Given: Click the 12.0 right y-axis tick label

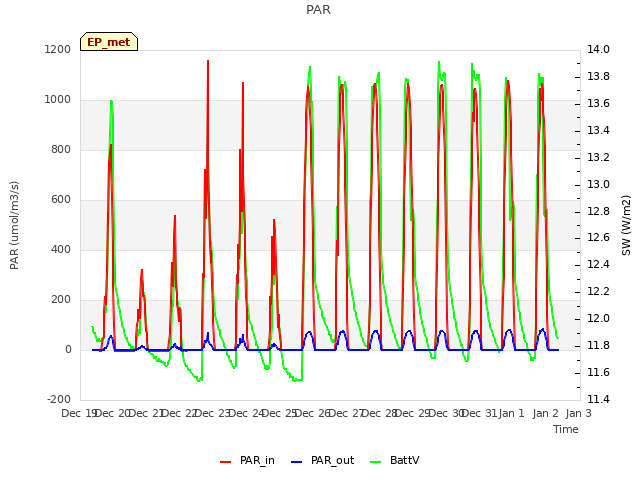Looking at the screenshot, I should click(598, 319).
